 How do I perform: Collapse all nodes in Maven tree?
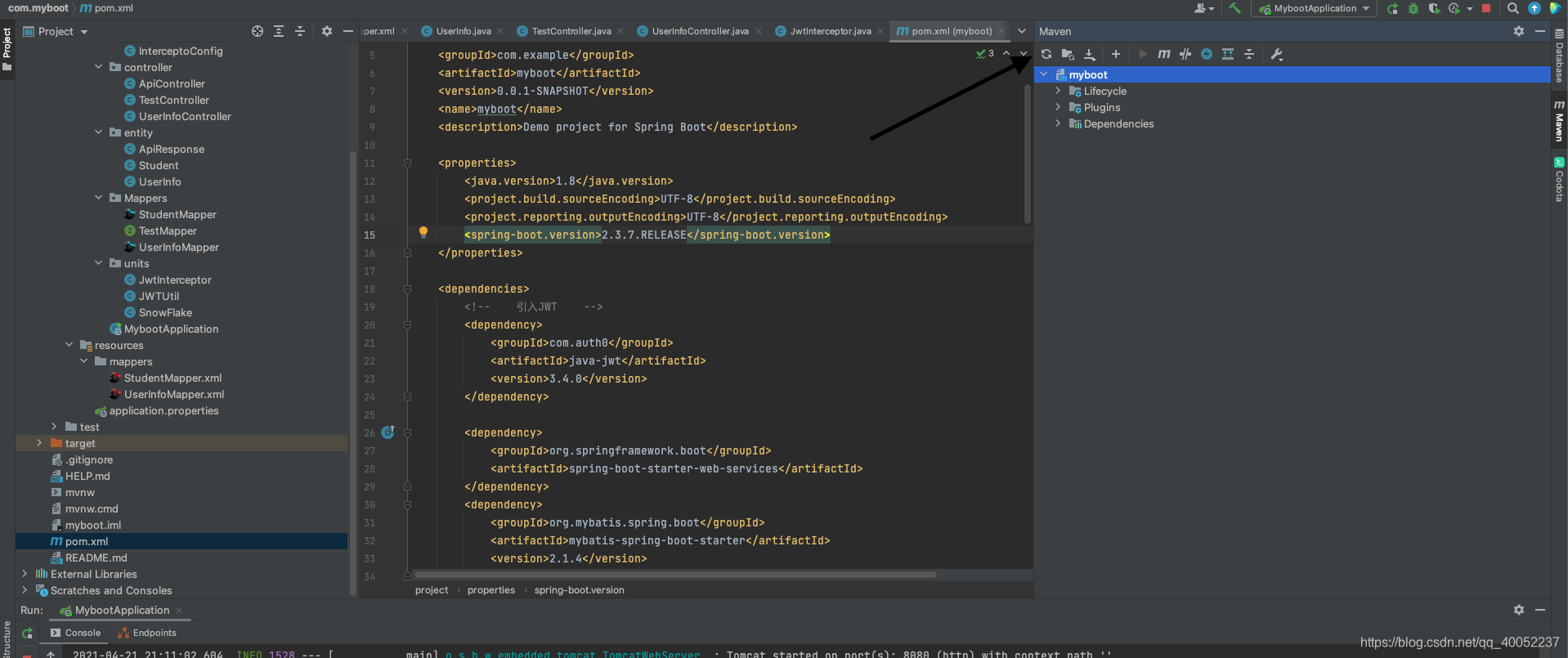pyautogui.click(x=1248, y=54)
